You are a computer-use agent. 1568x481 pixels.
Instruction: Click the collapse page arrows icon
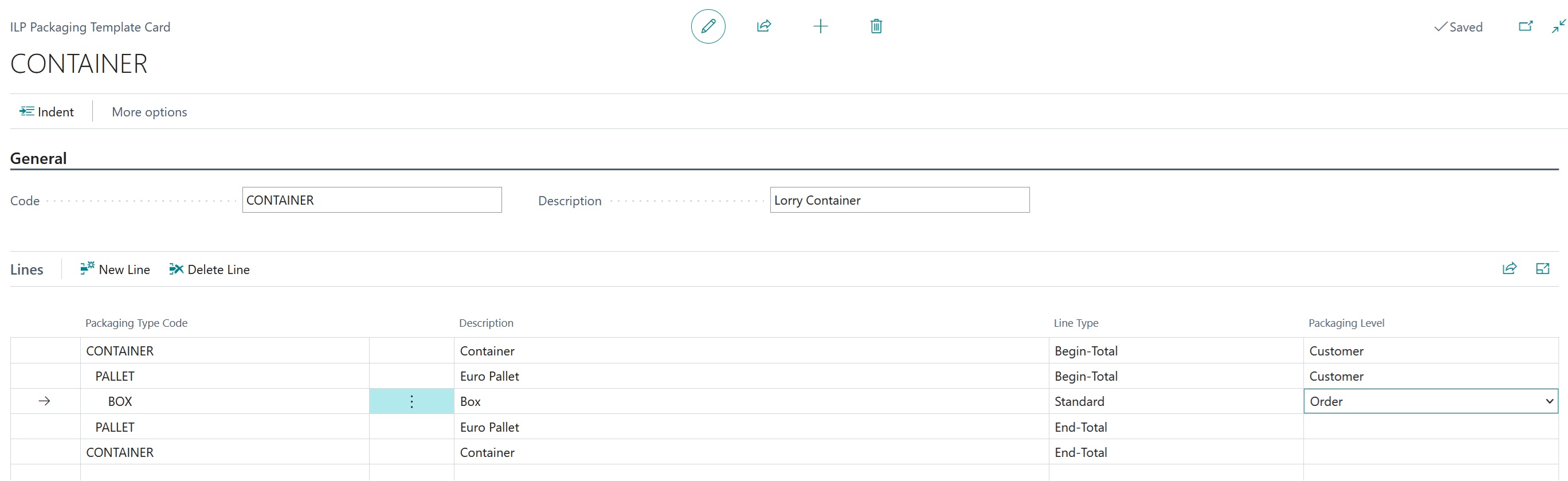point(1558,26)
